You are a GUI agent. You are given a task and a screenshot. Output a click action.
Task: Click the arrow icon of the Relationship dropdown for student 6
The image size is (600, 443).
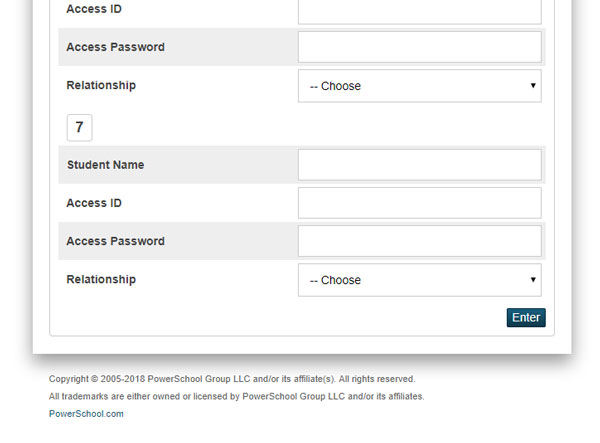tap(533, 85)
